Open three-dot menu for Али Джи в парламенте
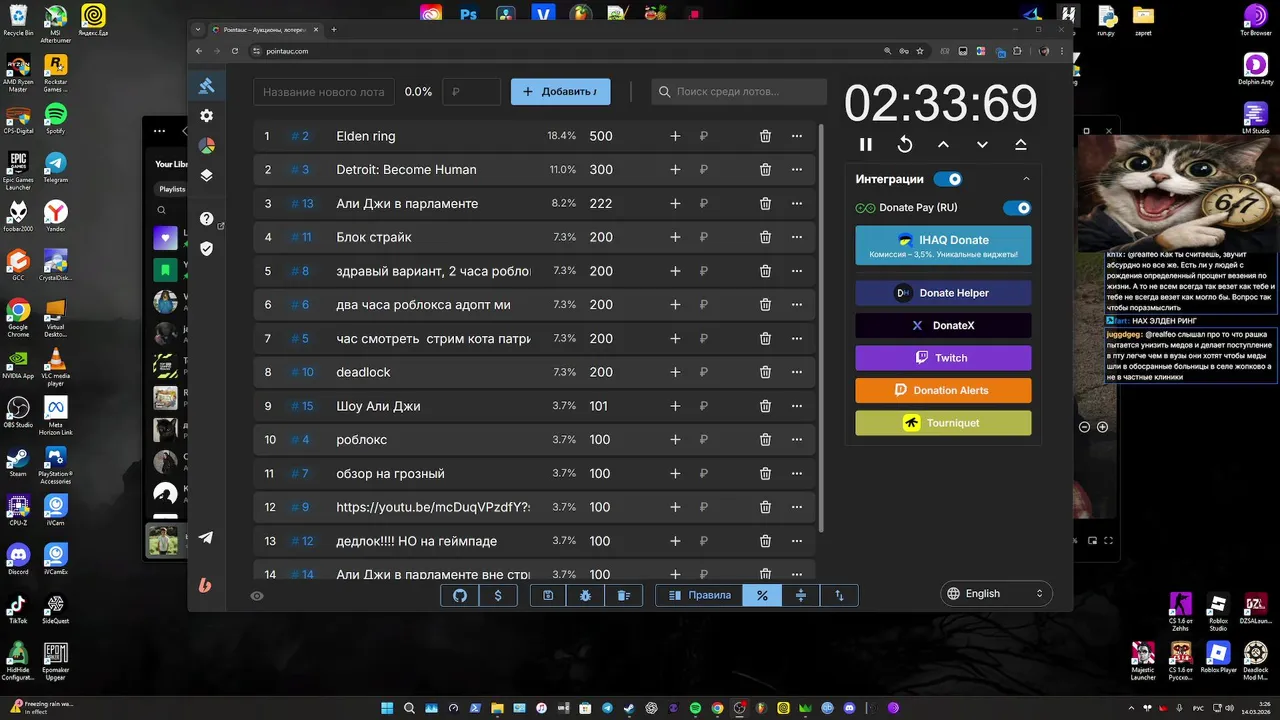This screenshot has height=720, width=1280. [x=797, y=203]
